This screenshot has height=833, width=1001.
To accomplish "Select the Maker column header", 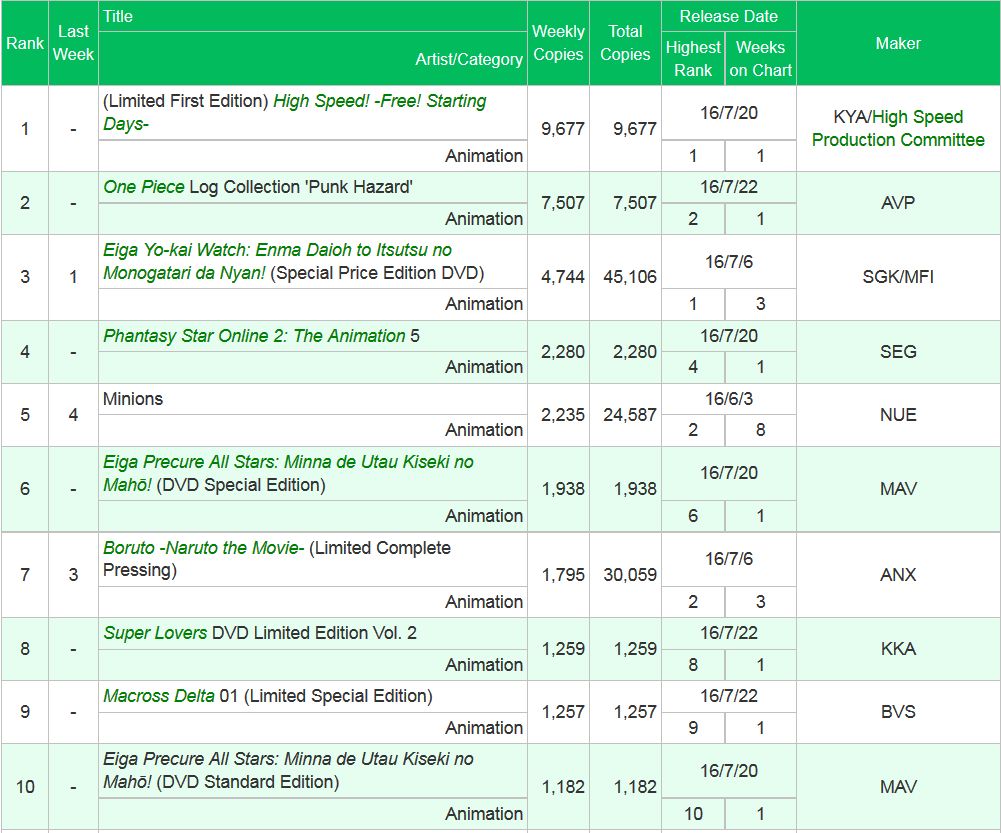I will coord(898,43).
